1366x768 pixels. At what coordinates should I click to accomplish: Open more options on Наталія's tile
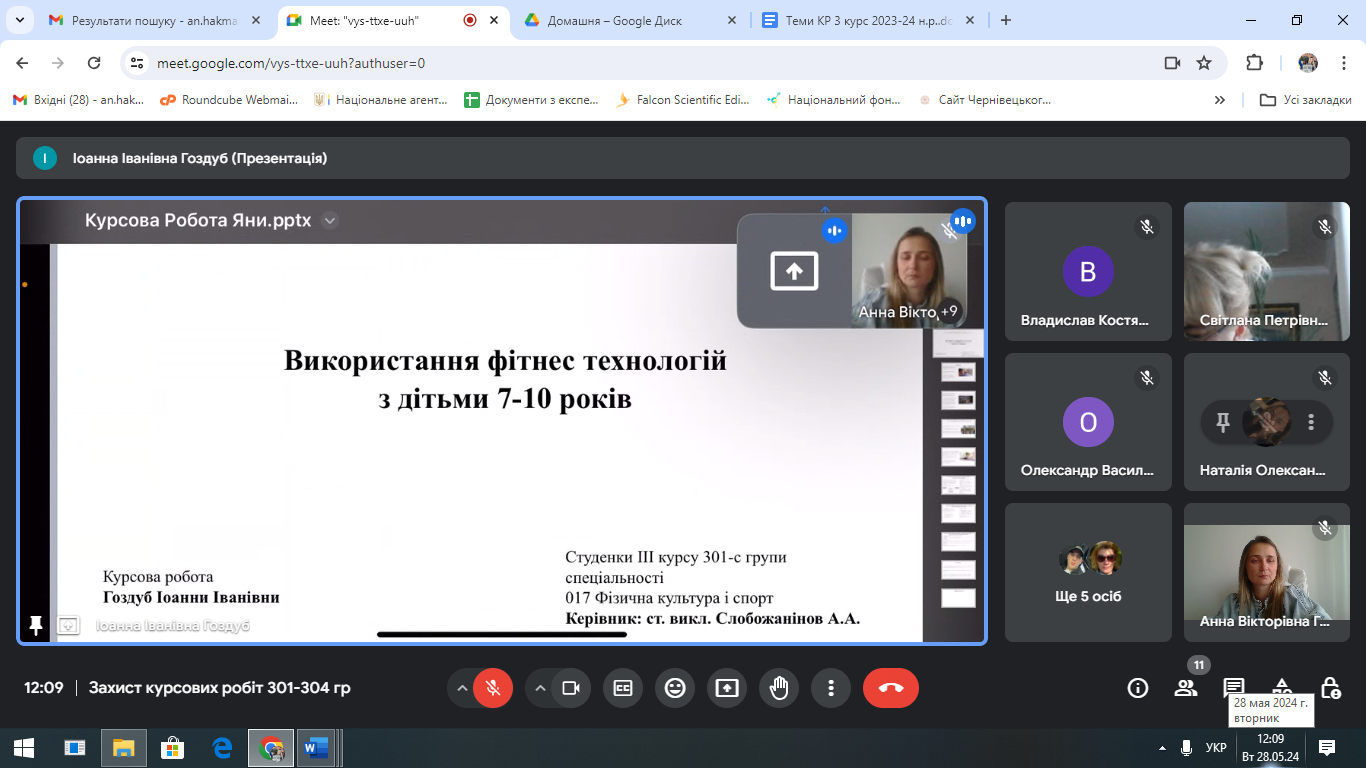[x=1311, y=422]
